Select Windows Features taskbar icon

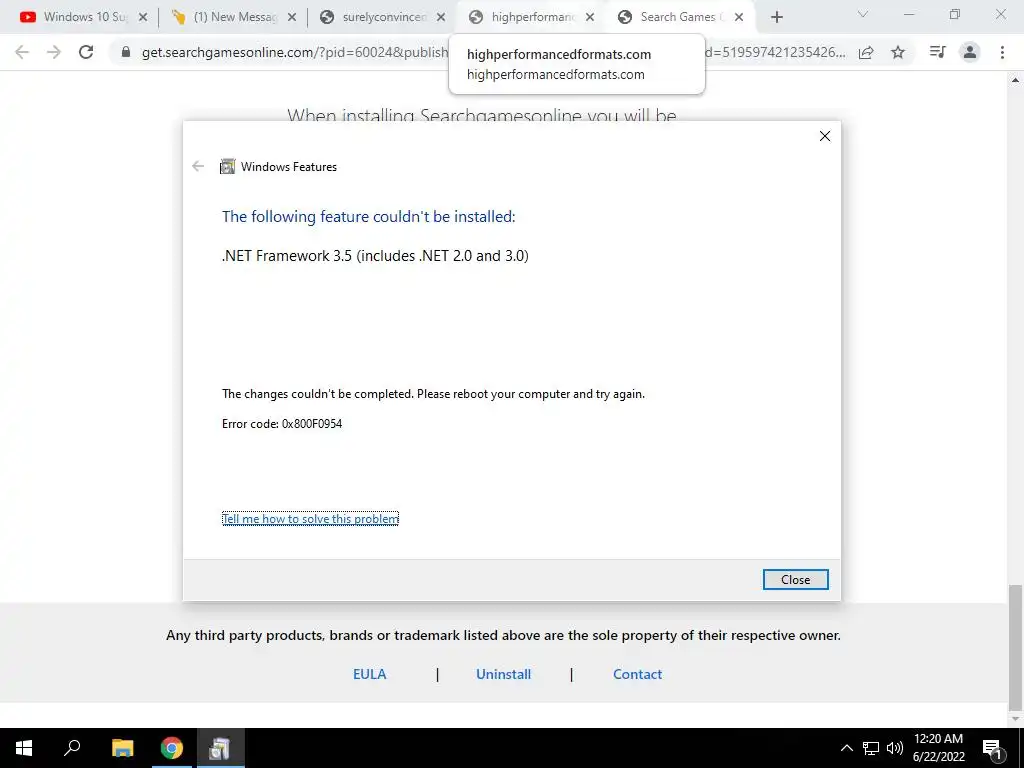pyautogui.click(x=220, y=748)
